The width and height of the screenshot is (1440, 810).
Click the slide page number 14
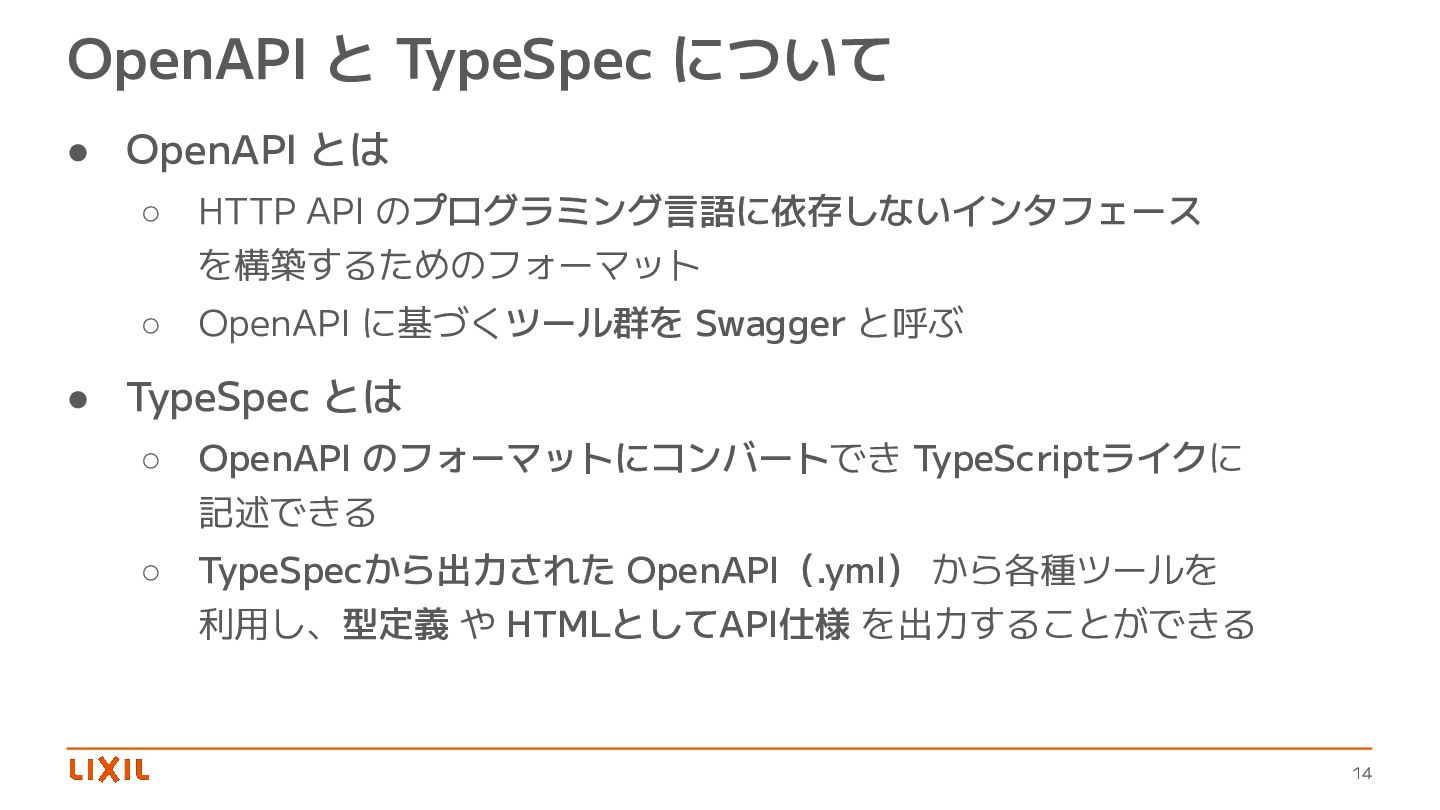pyautogui.click(x=1361, y=773)
